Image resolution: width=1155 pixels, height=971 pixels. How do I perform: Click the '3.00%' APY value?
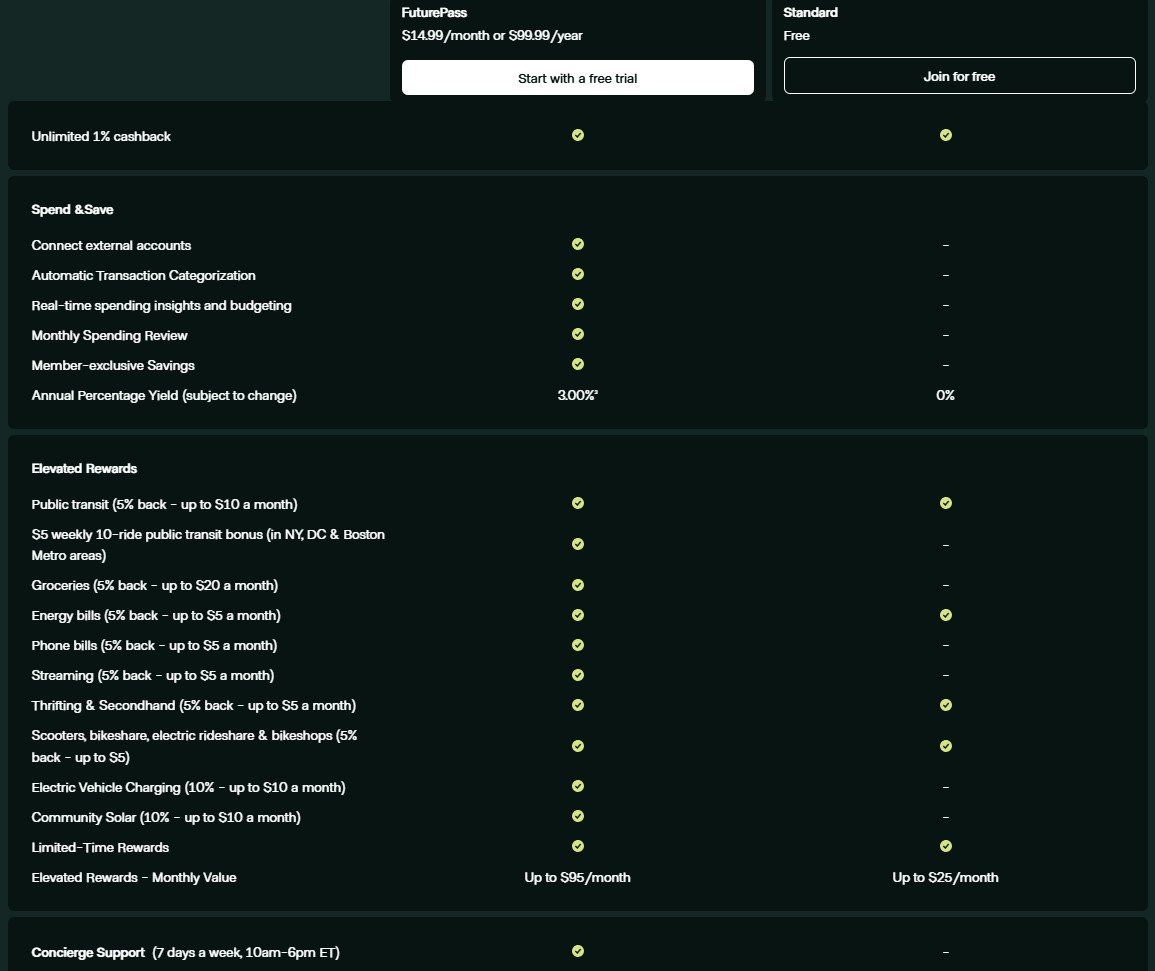click(578, 395)
